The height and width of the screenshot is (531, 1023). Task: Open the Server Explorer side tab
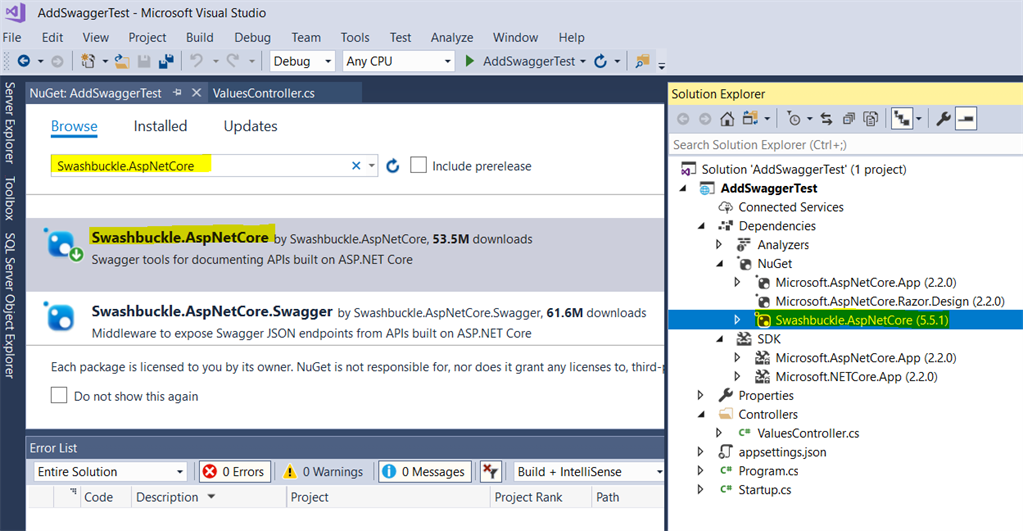click(9, 123)
